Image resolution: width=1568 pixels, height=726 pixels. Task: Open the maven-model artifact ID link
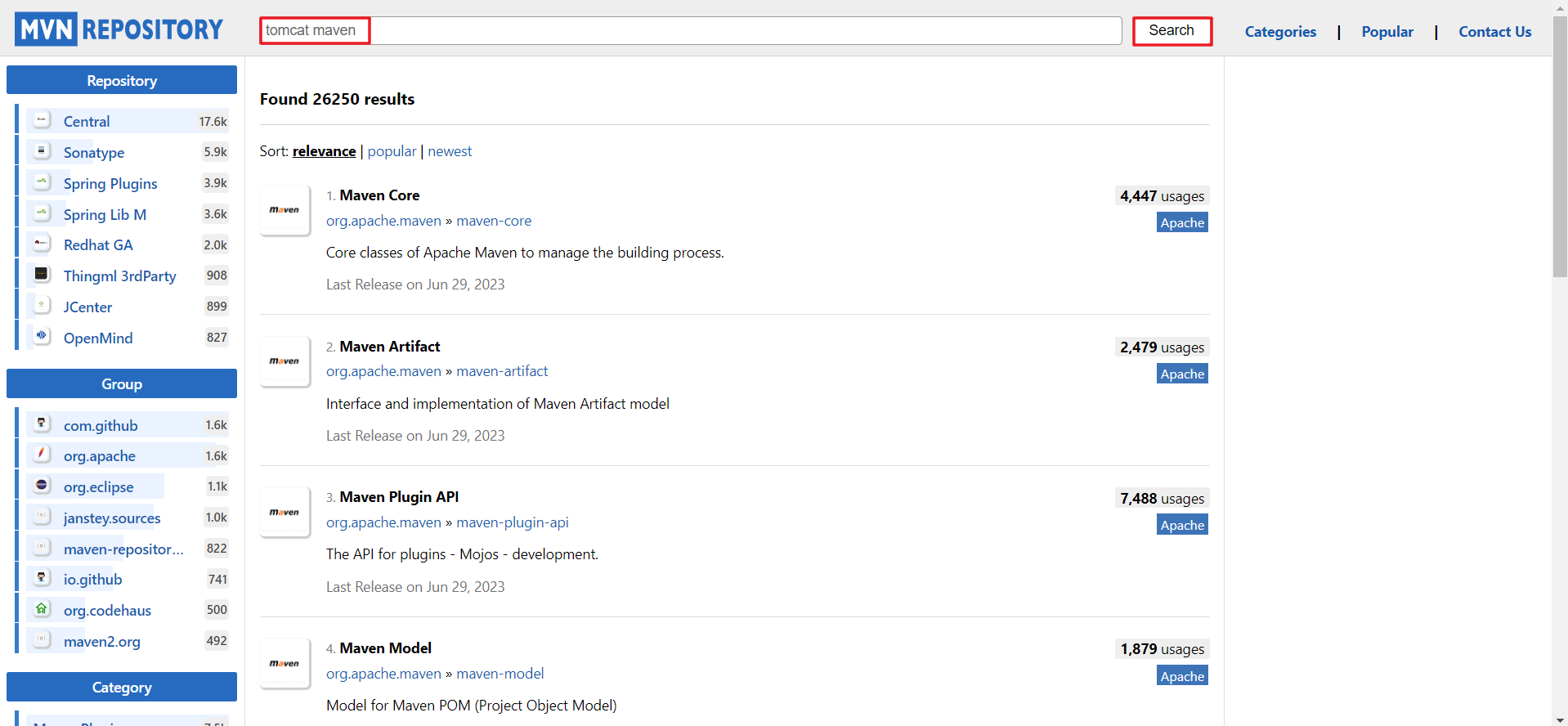500,674
